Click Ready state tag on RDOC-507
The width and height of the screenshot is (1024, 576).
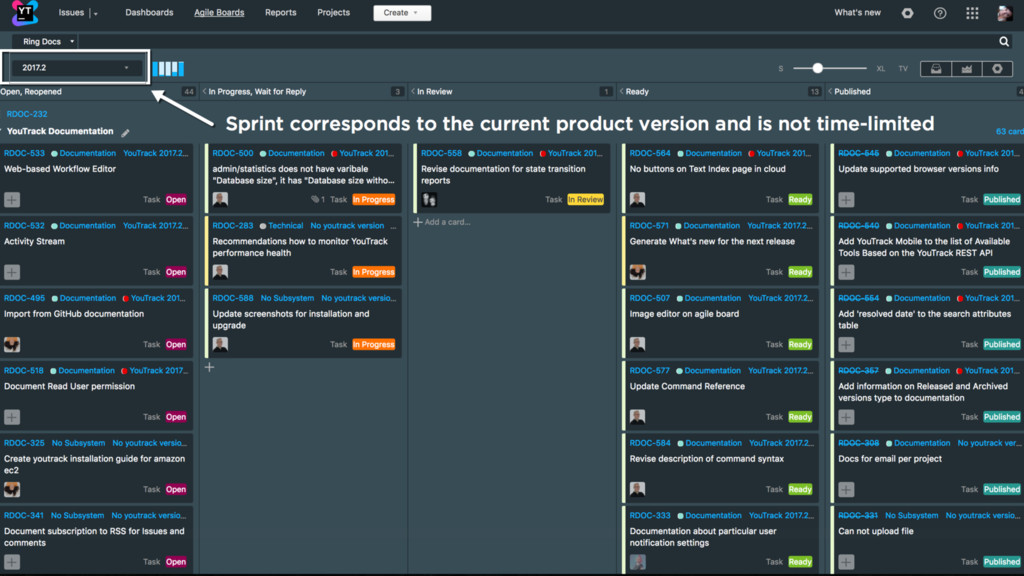click(800, 344)
